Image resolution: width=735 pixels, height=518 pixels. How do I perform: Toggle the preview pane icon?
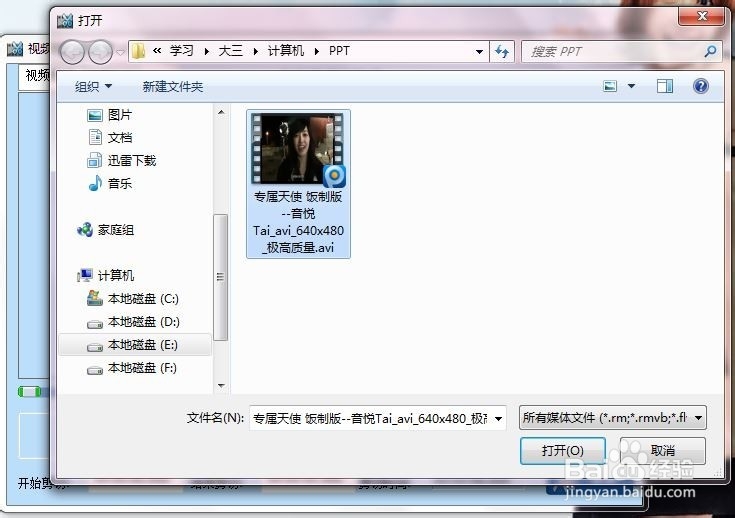(665, 86)
